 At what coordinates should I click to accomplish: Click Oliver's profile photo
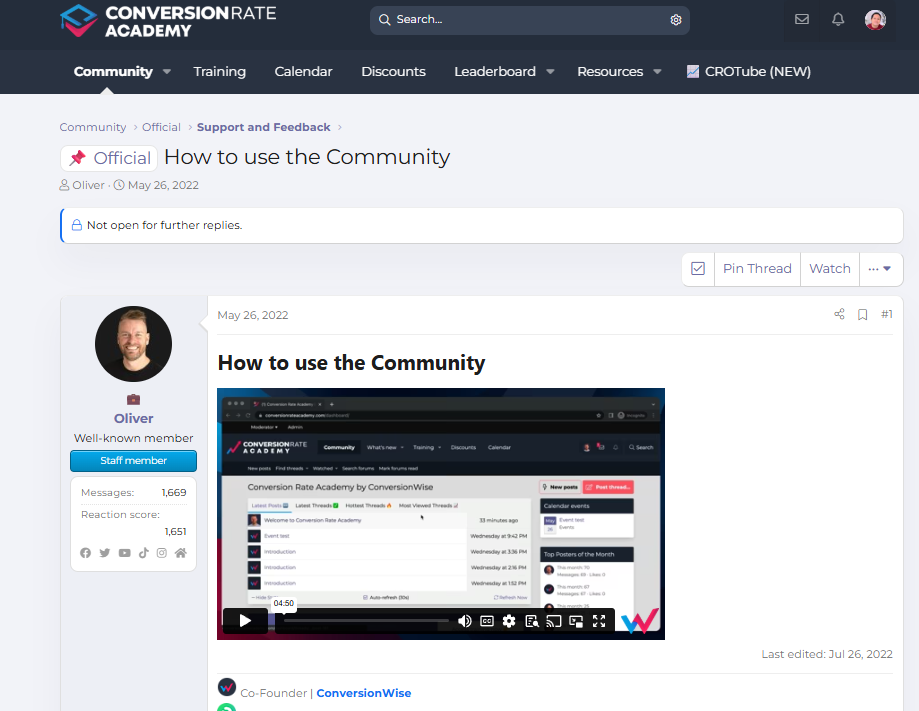click(134, 344)
